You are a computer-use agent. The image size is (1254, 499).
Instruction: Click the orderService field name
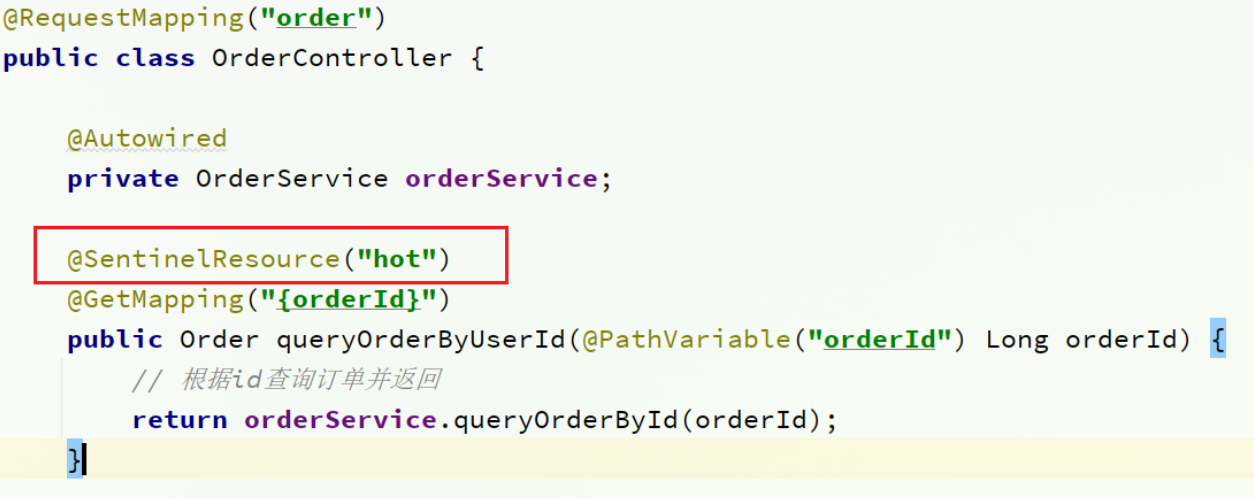point(500,179)
